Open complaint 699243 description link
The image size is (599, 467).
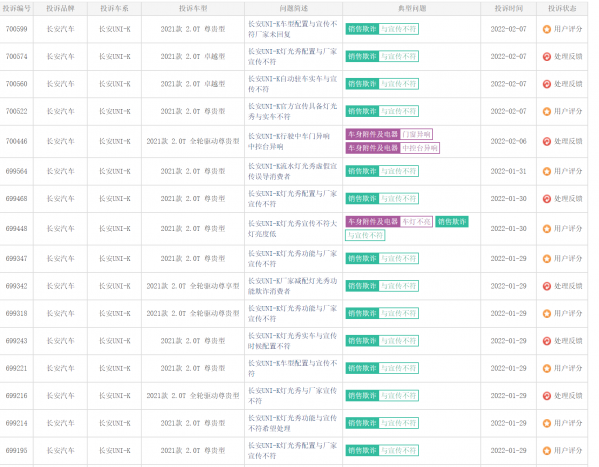[x=293, y=341]
